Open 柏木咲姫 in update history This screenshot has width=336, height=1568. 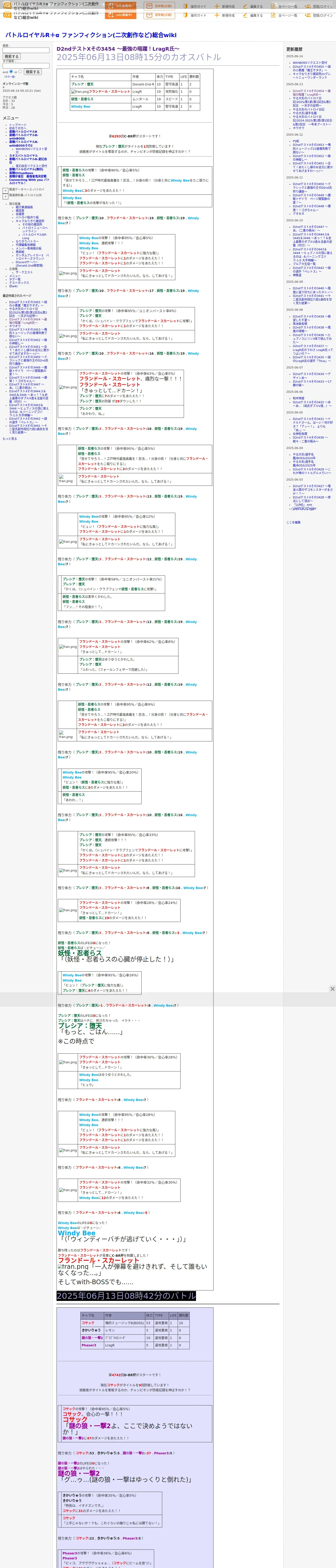(x=298, y=398)
